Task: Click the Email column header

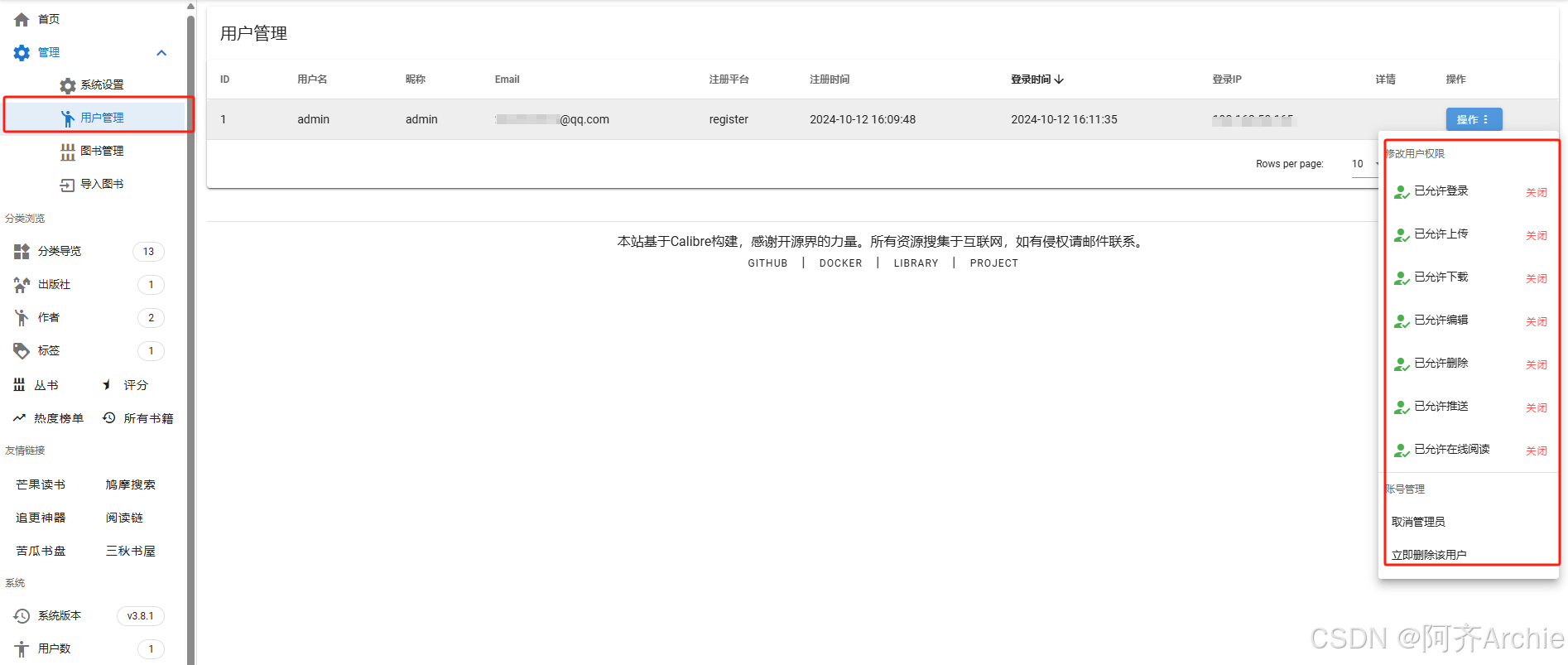Action: pyautogui.click(x=507, y=80)
